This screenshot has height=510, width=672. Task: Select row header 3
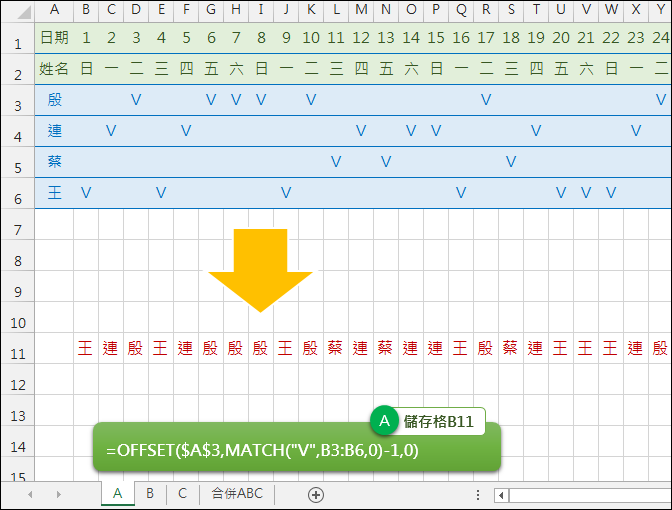tap(18, 100)
